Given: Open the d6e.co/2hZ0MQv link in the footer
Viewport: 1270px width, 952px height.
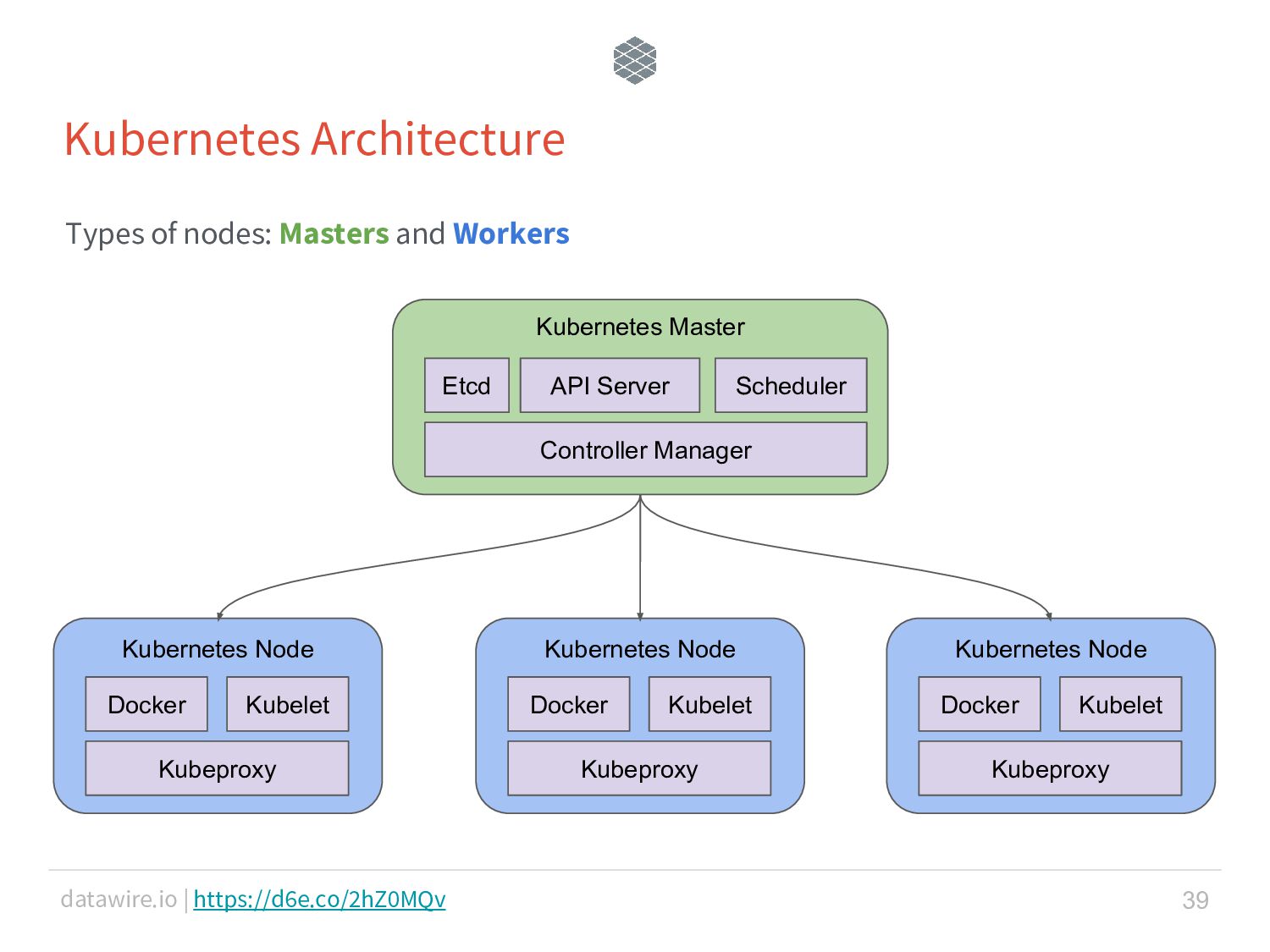Looking at the screenshot, I should click(x=319, y=899).
